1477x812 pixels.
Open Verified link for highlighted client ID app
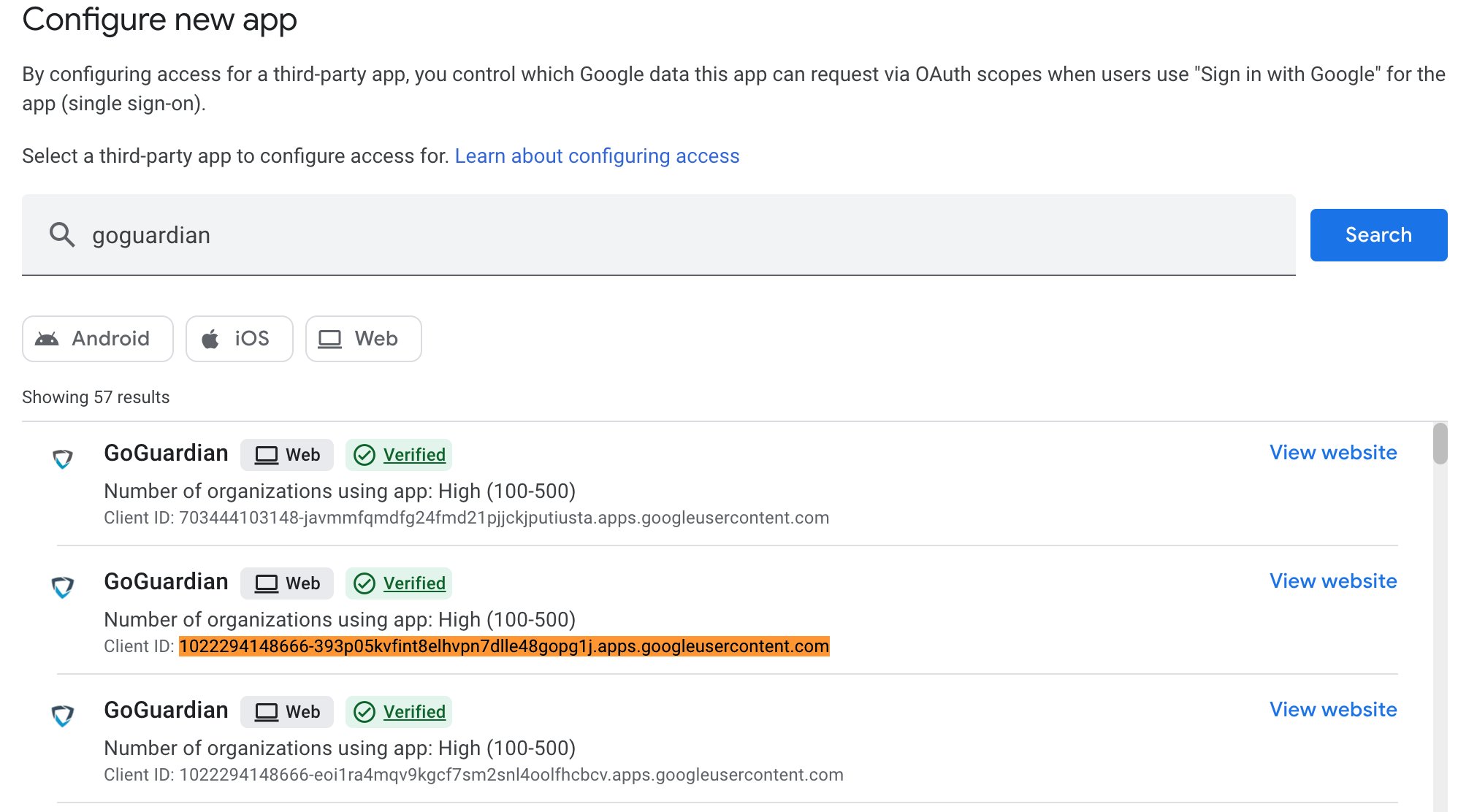coord(414,583)
